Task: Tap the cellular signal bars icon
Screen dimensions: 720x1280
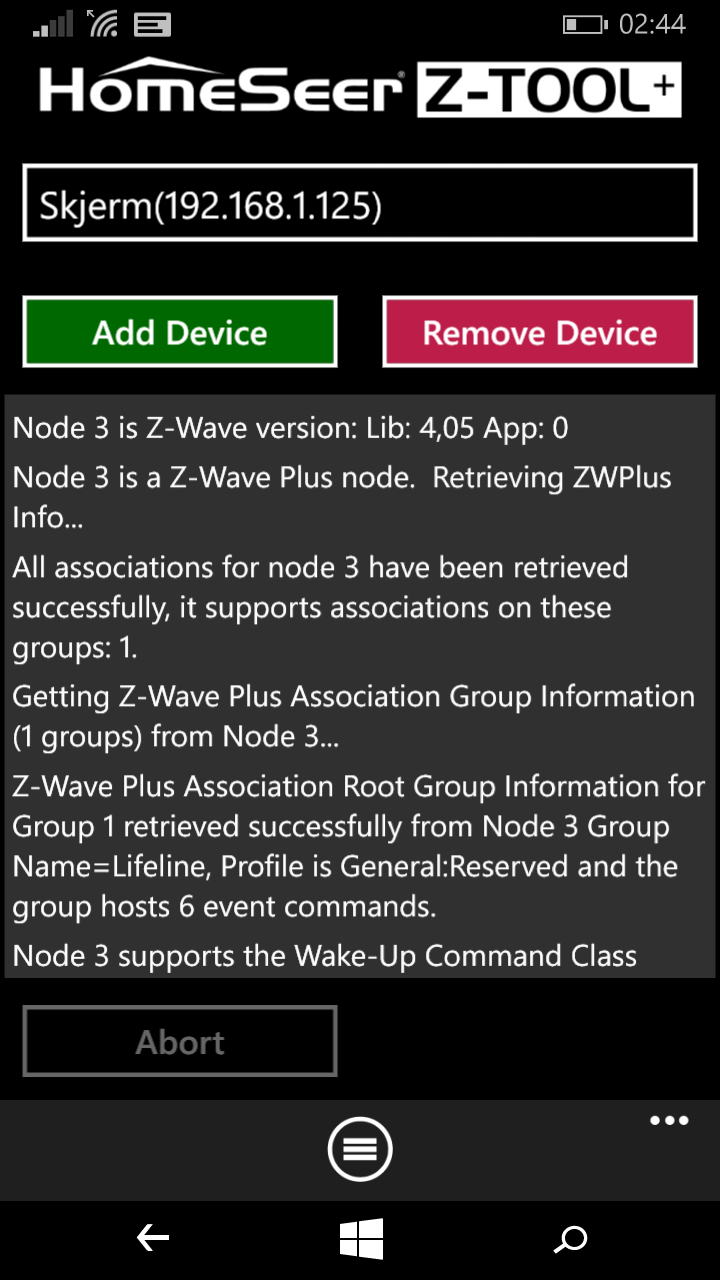Action: click(53, 24)
